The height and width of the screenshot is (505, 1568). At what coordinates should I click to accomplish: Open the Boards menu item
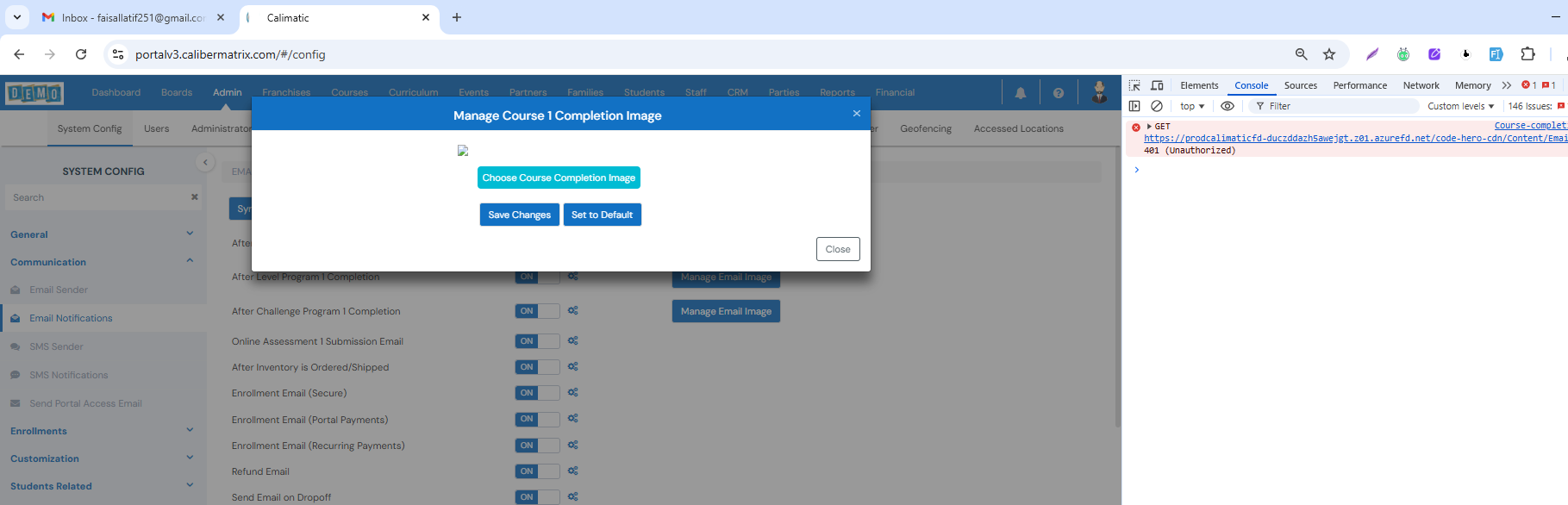[177, 92]
